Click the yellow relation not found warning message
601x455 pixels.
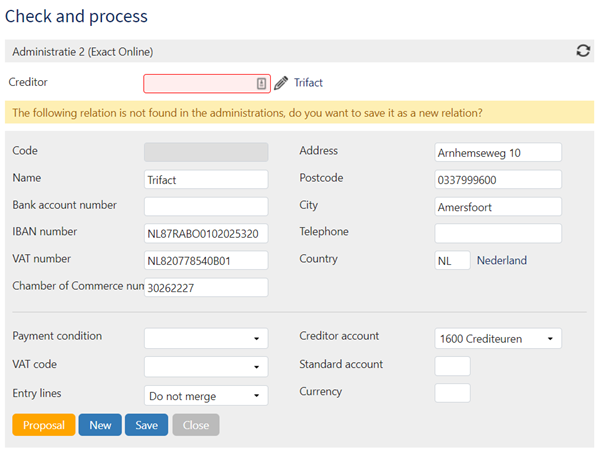tap(299, 112)
